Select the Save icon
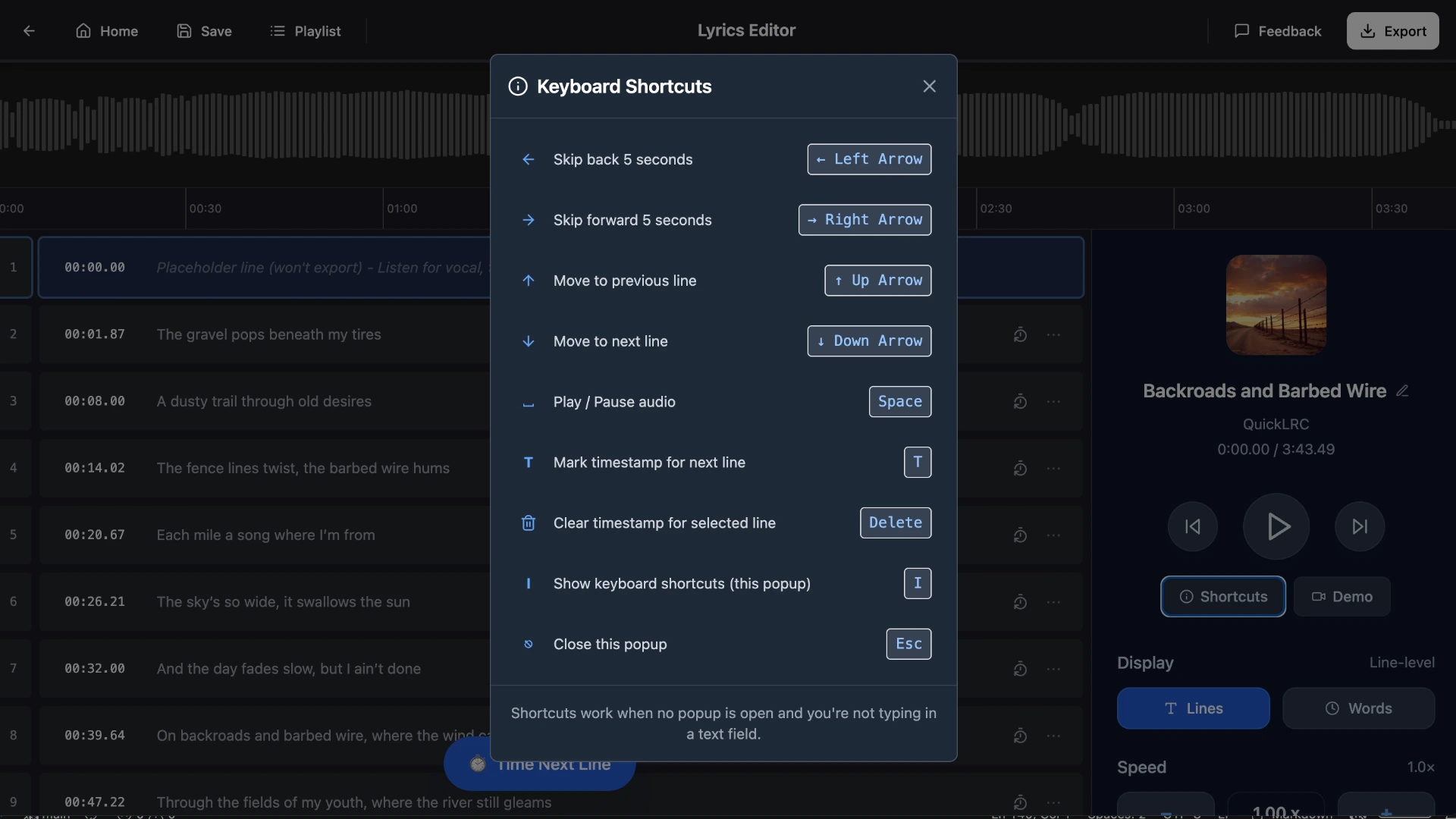The height and width of the screenshot is (819, 1456). pos(185,31)
